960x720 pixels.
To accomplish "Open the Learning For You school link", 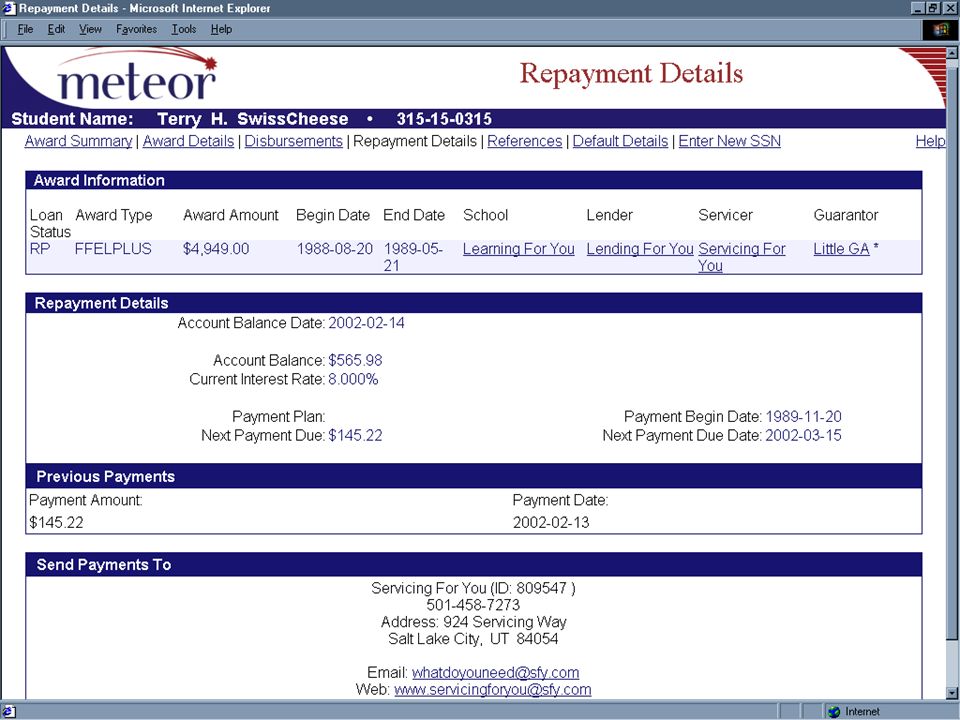I will tap(519, 249).
